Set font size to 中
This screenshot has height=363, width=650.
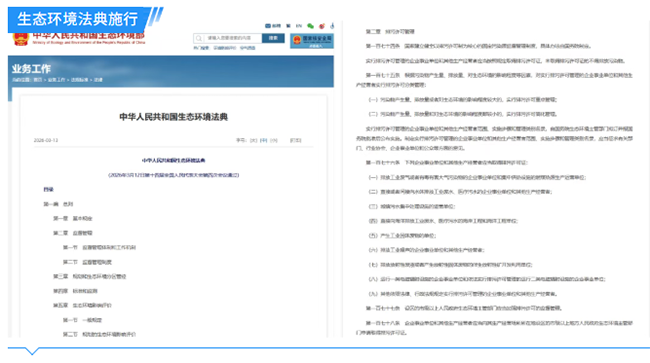tap(263, 140)
